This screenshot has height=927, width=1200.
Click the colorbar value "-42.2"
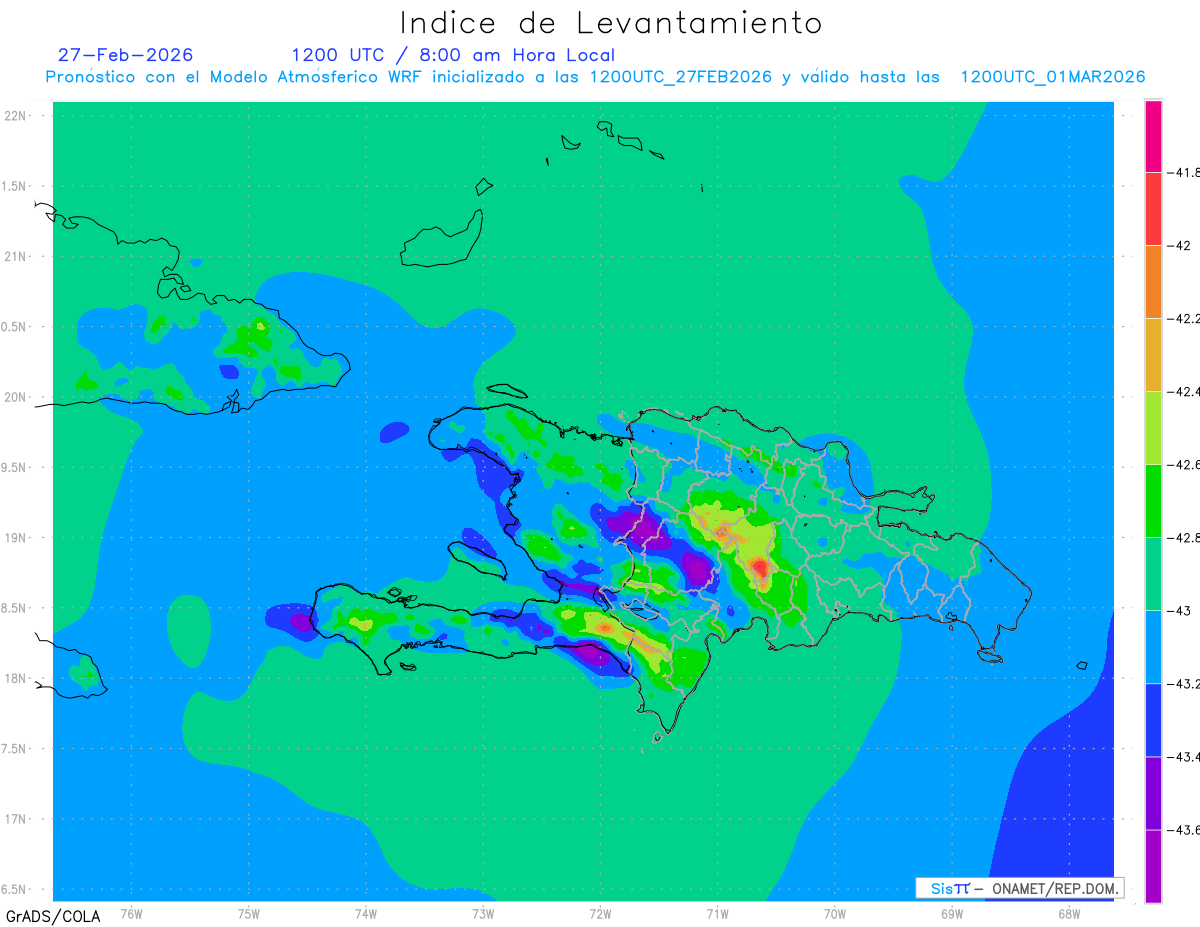tap(1184, 319)
